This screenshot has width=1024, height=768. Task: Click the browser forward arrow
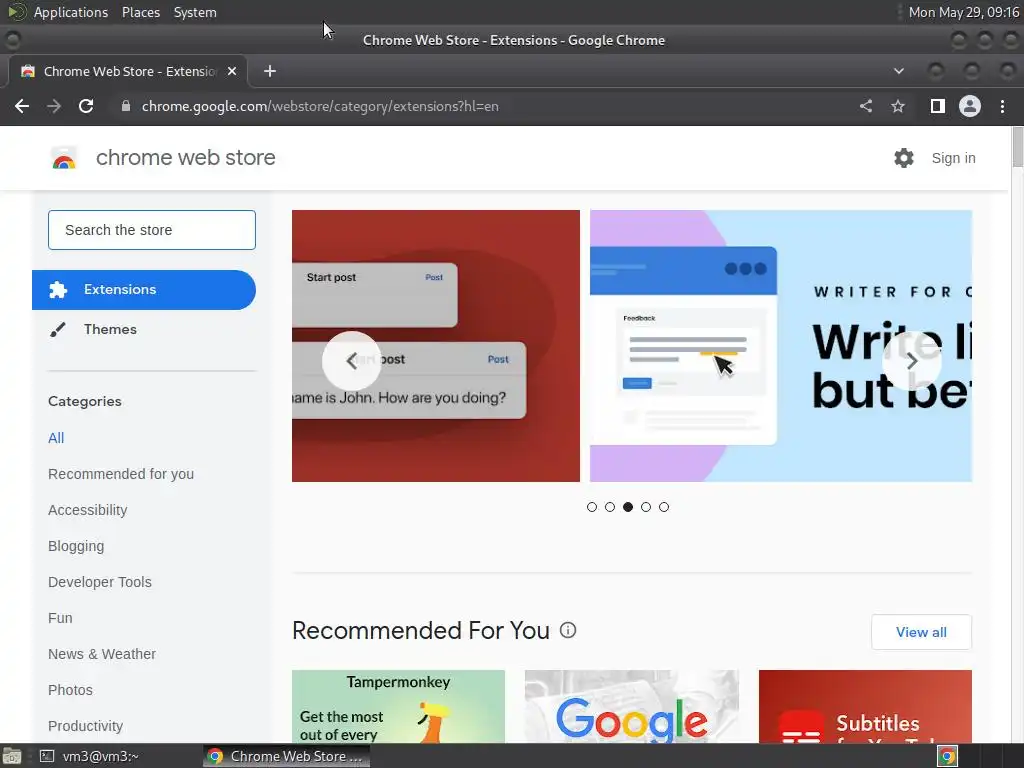pos(54,106)
